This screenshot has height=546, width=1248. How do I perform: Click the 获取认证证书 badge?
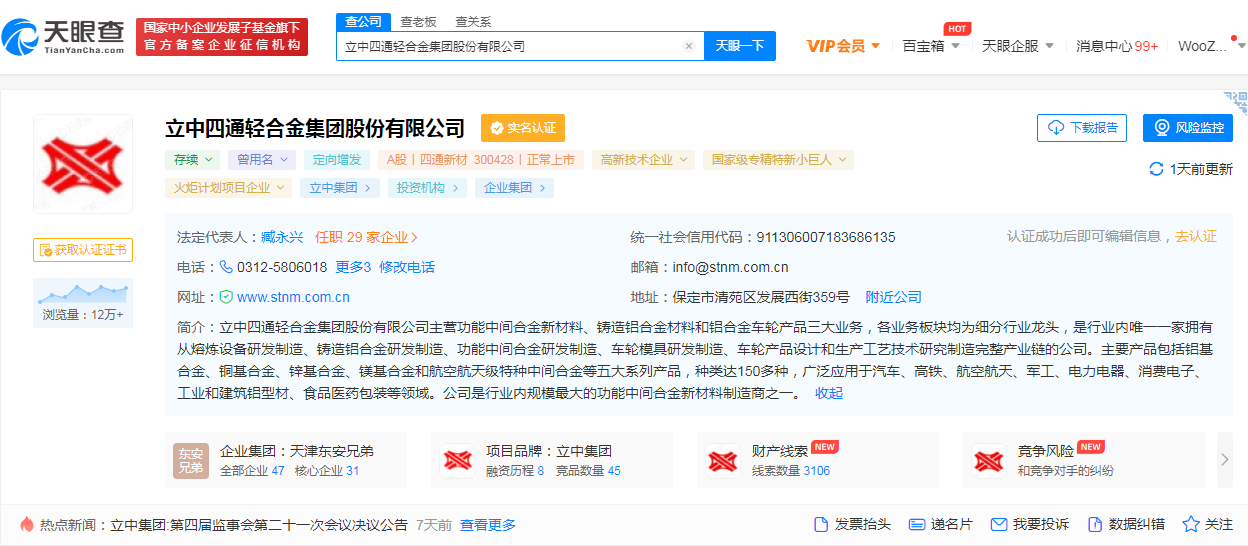click(83, 250)
